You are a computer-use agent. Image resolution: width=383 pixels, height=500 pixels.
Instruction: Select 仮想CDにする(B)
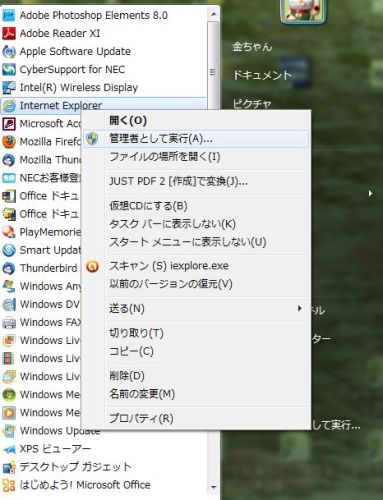(x=196, y=206)
